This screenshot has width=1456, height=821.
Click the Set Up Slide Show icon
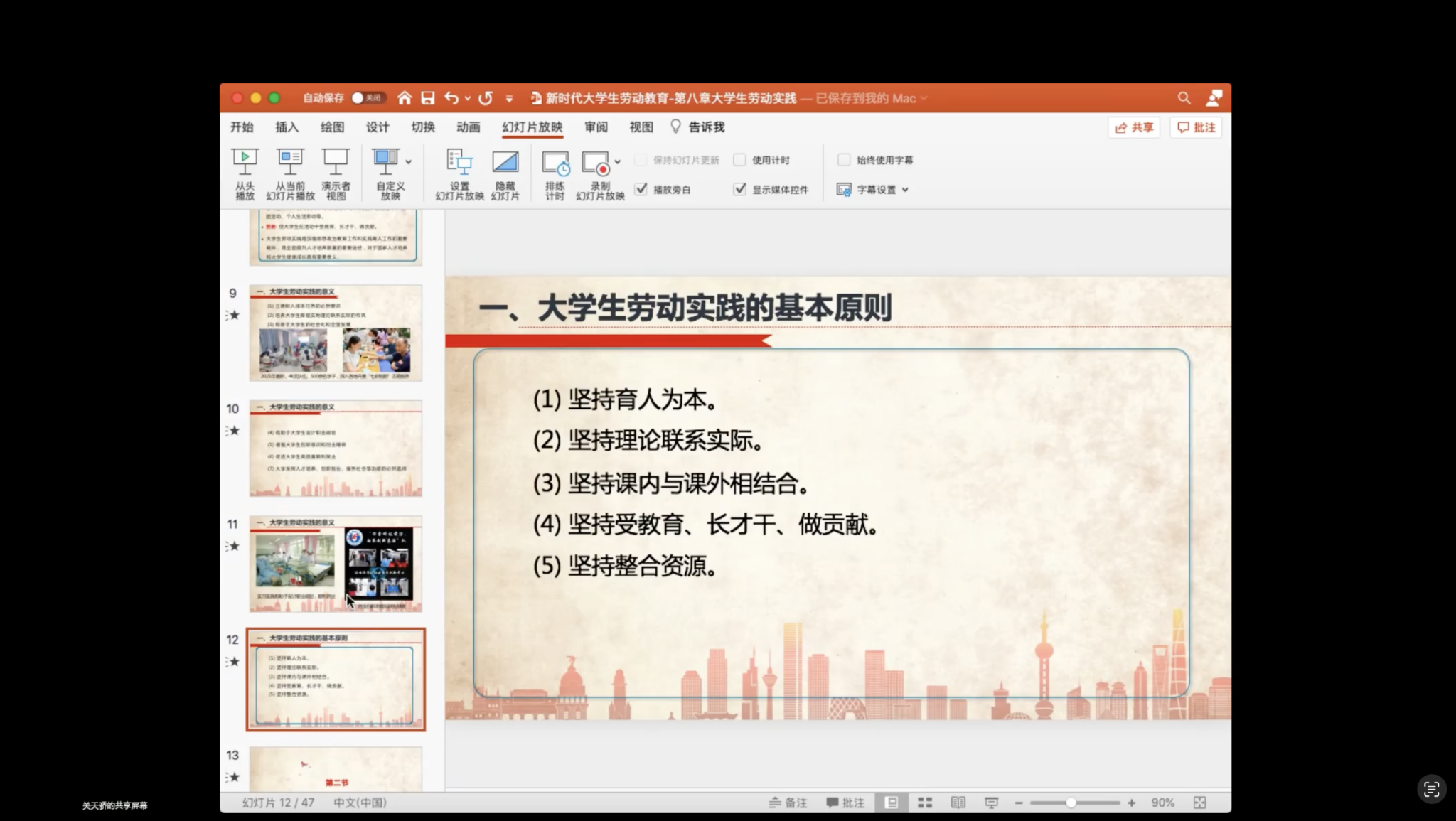459,163
